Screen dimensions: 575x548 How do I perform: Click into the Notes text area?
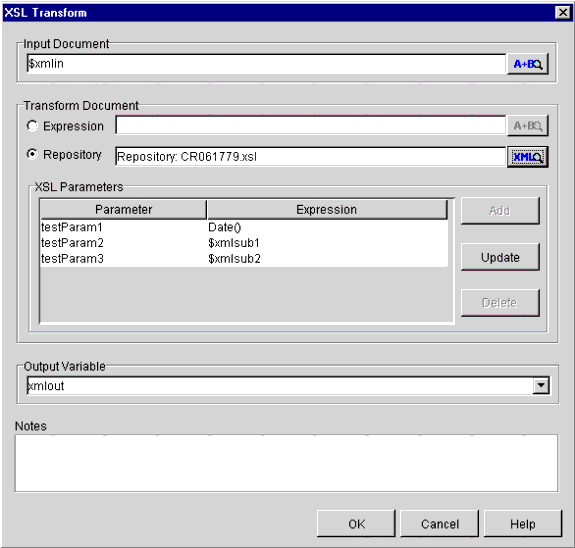tap(286, 463)
